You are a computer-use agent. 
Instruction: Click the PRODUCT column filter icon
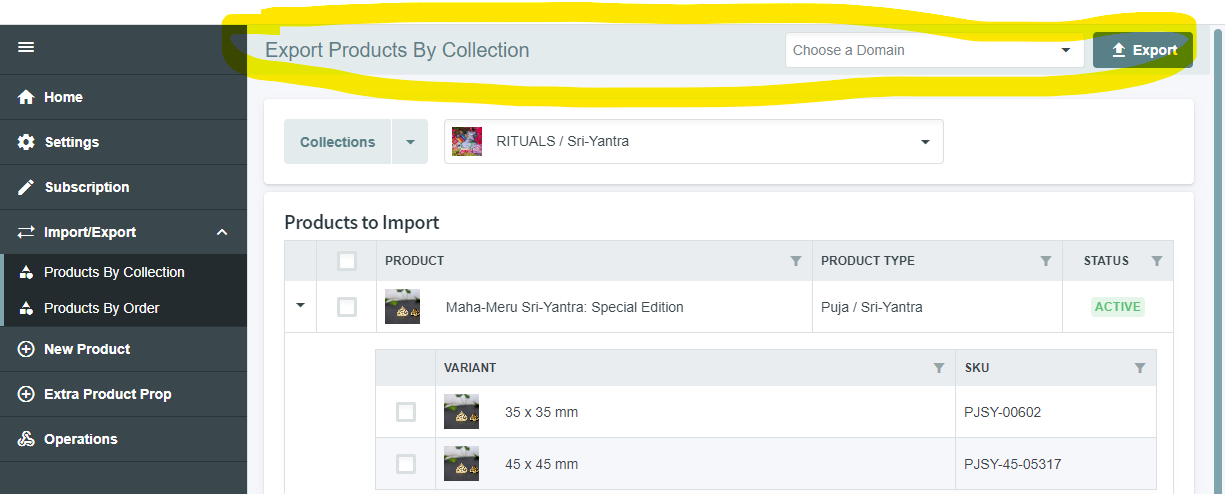click(x=796, y=261)
